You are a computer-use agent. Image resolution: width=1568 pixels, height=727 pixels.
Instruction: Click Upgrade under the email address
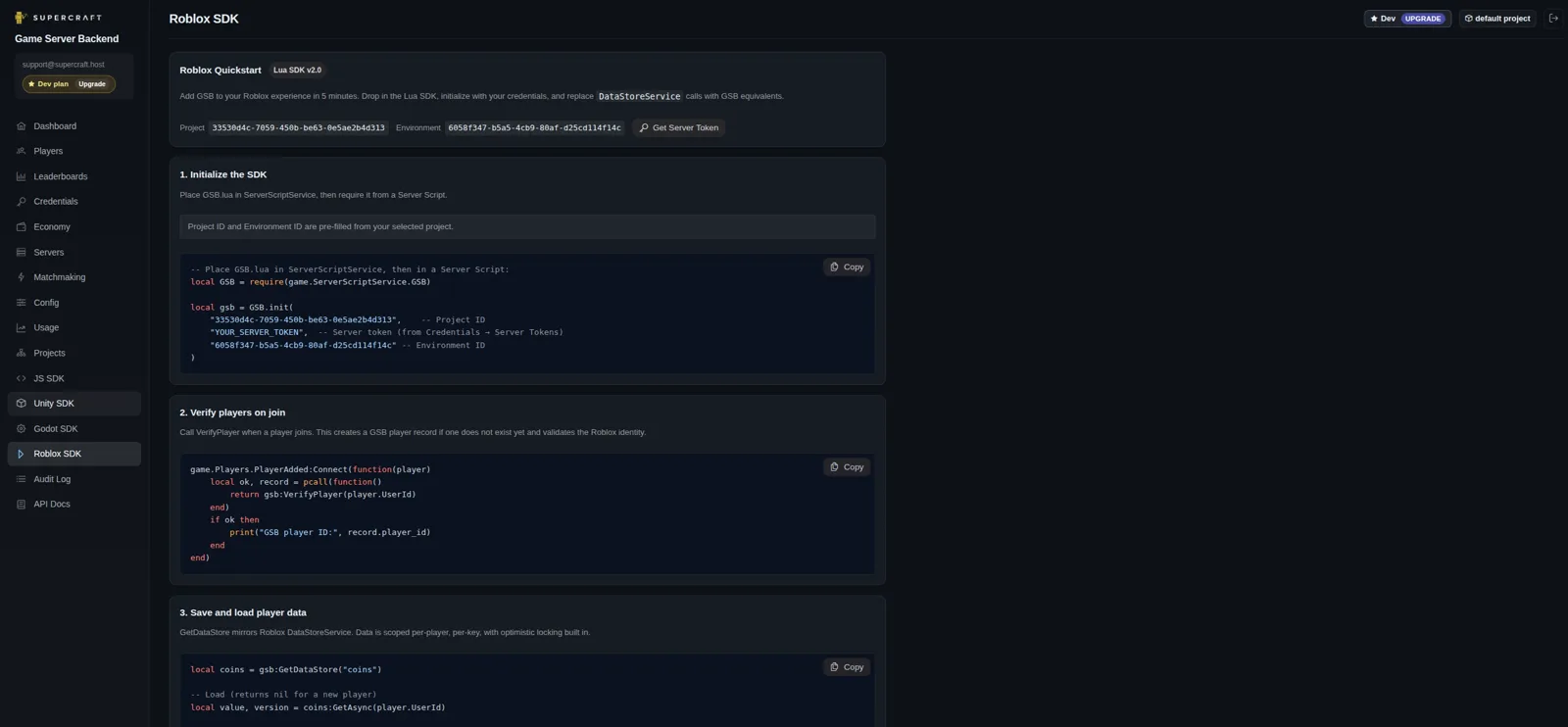[x=91, y=83]
